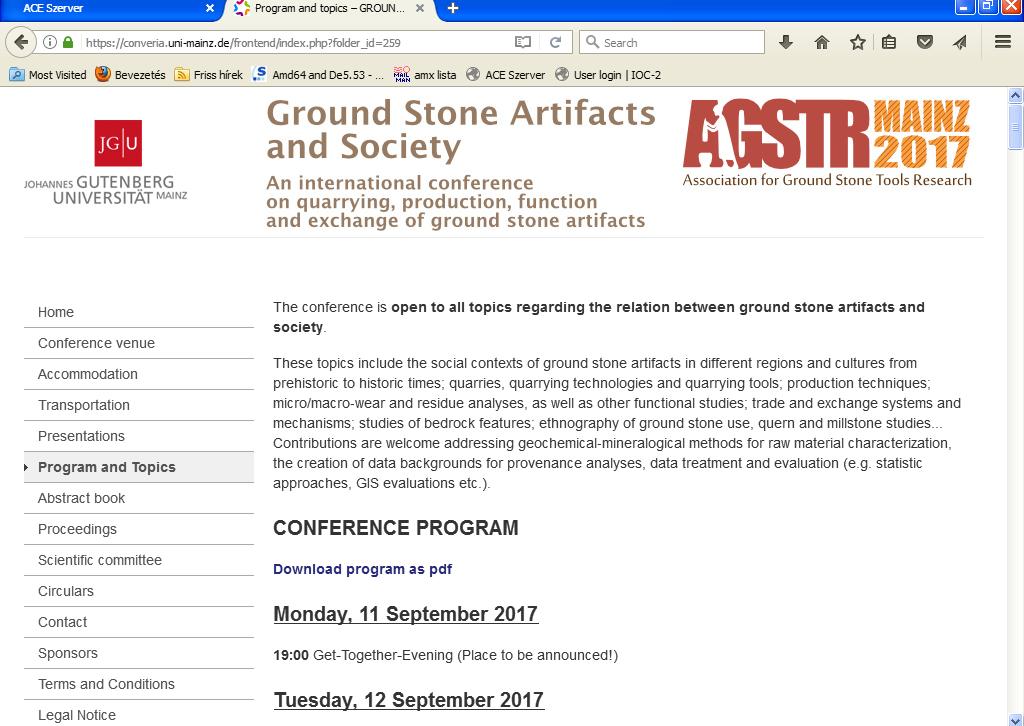The width and height of the screenshot is (1024, 726).
Task: Reload the page with refresh icon
Action: click(556, 42)
